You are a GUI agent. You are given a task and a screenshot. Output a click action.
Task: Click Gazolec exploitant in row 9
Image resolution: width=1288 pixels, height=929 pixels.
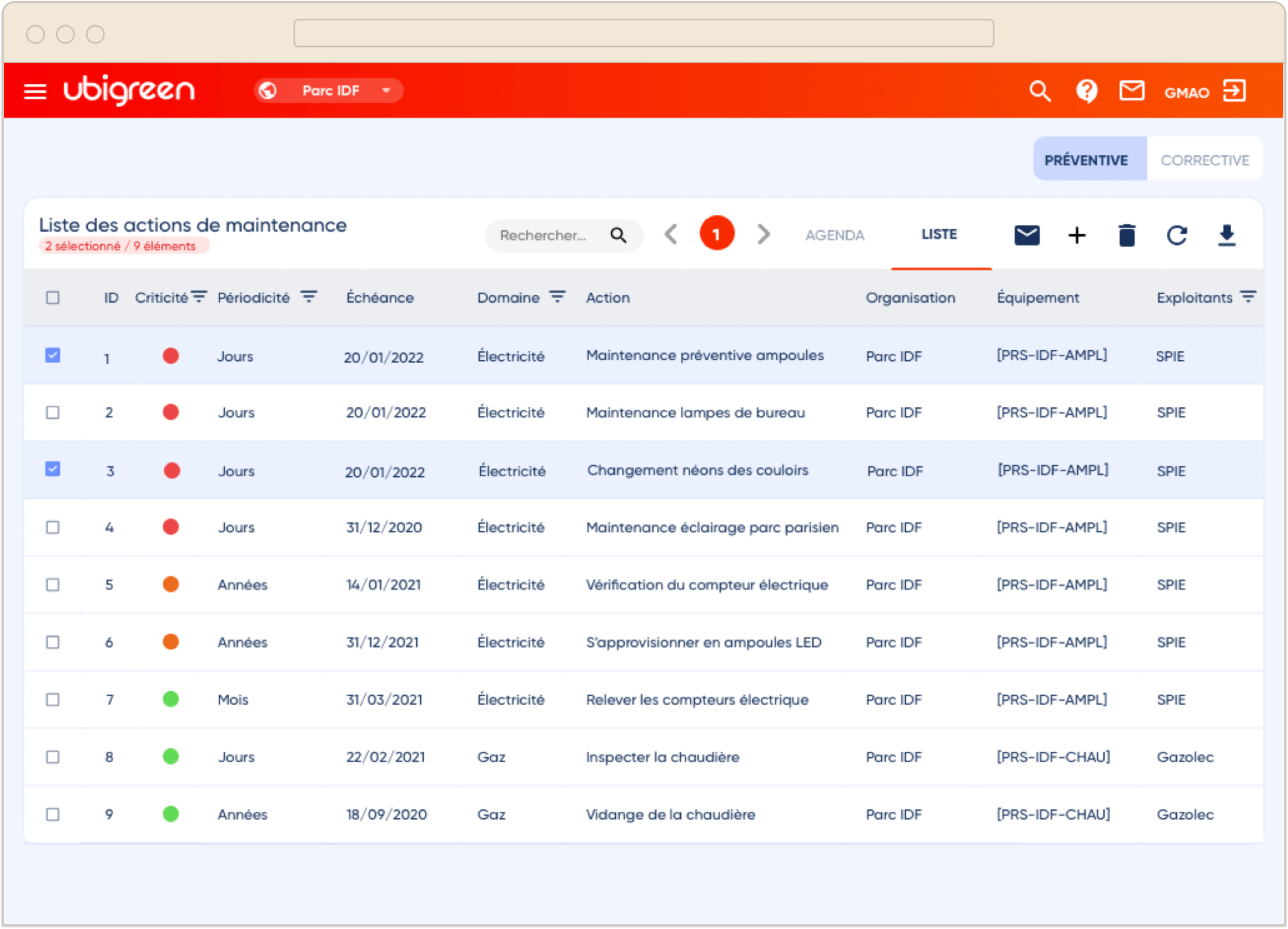point(1185,814)
